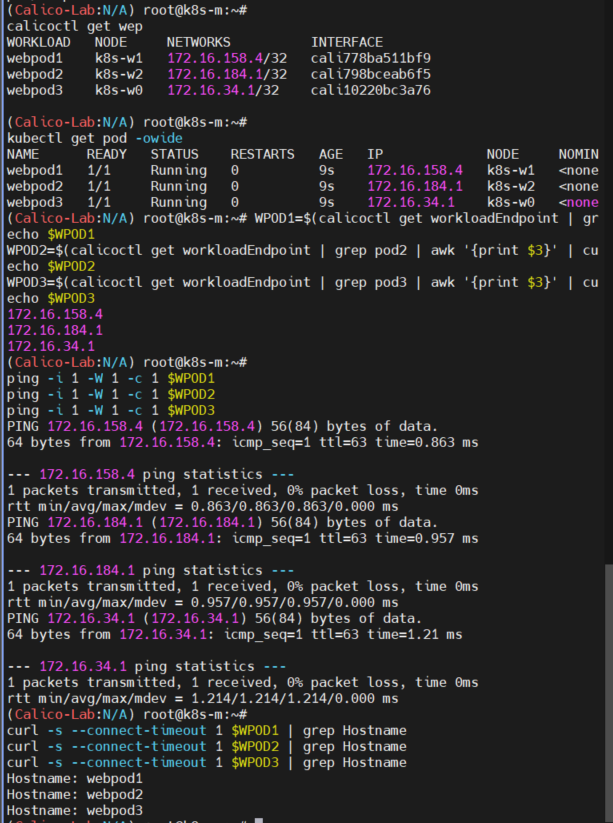Click IP 172.16.34.1 in the kubectl pod table
The image size is (613, 823).
point(411,202)
